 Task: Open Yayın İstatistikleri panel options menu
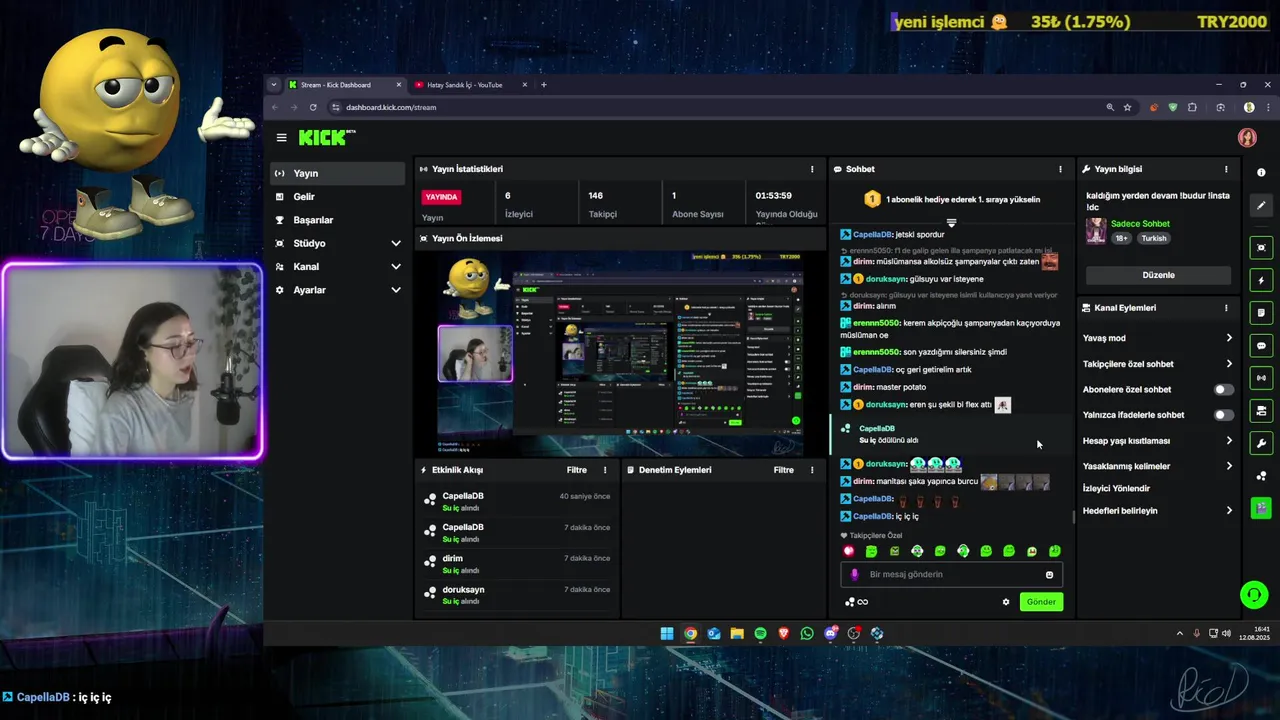[812, 169]
